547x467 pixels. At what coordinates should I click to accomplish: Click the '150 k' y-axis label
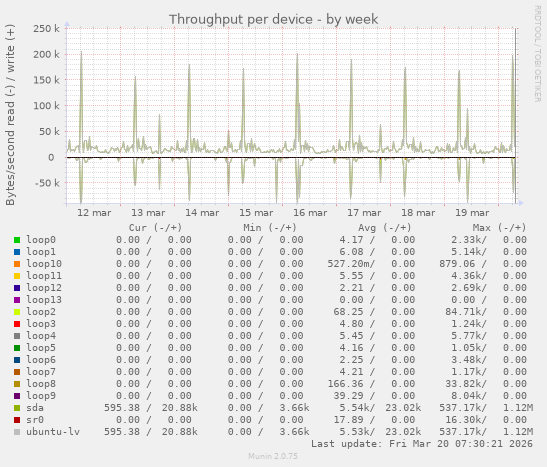(46, 80)
